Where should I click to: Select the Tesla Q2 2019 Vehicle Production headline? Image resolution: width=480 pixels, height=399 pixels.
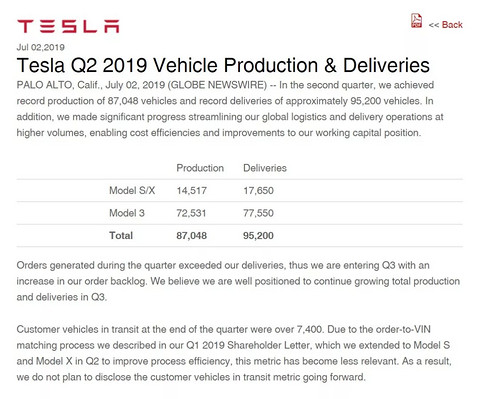pyautogui.click(x=223, y=65)
